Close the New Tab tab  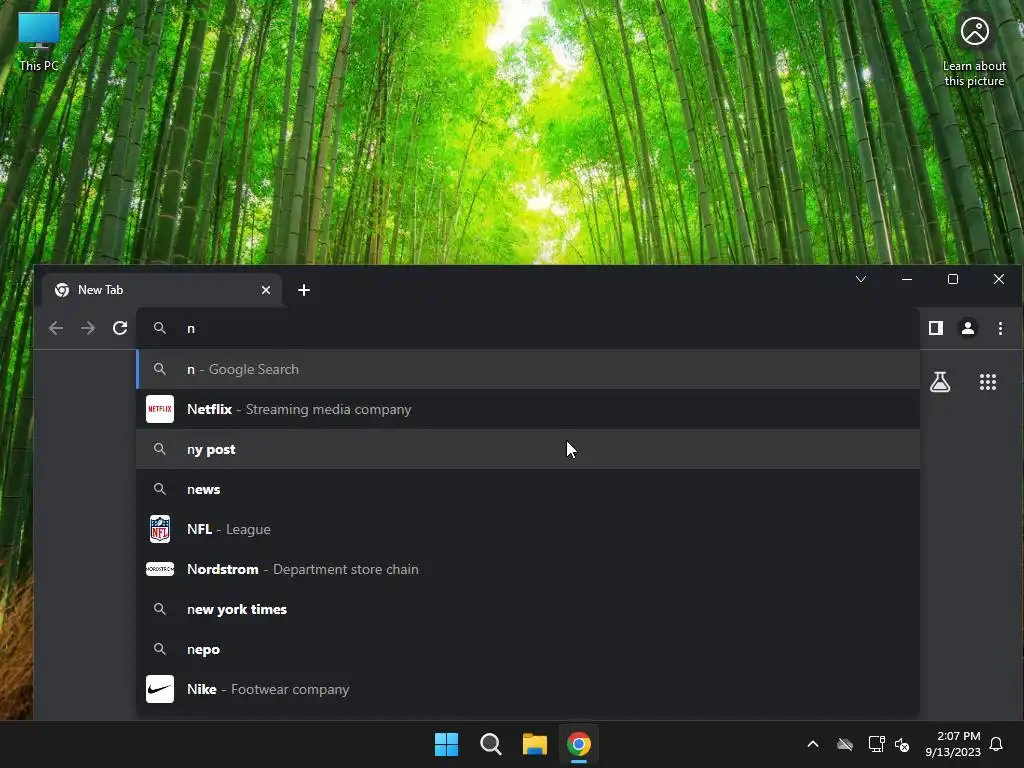(266, 290)
